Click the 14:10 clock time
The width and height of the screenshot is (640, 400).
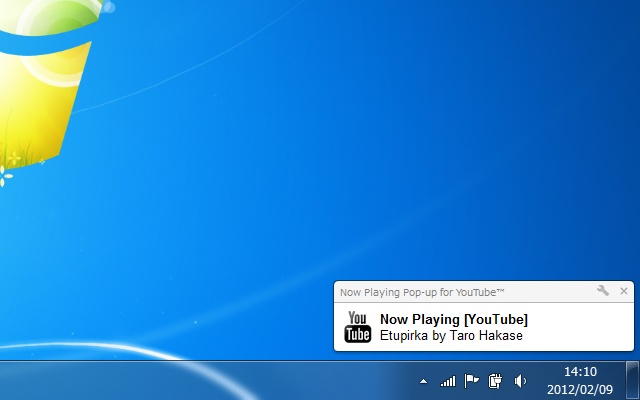pyautogui.click(x=580, y=372)
